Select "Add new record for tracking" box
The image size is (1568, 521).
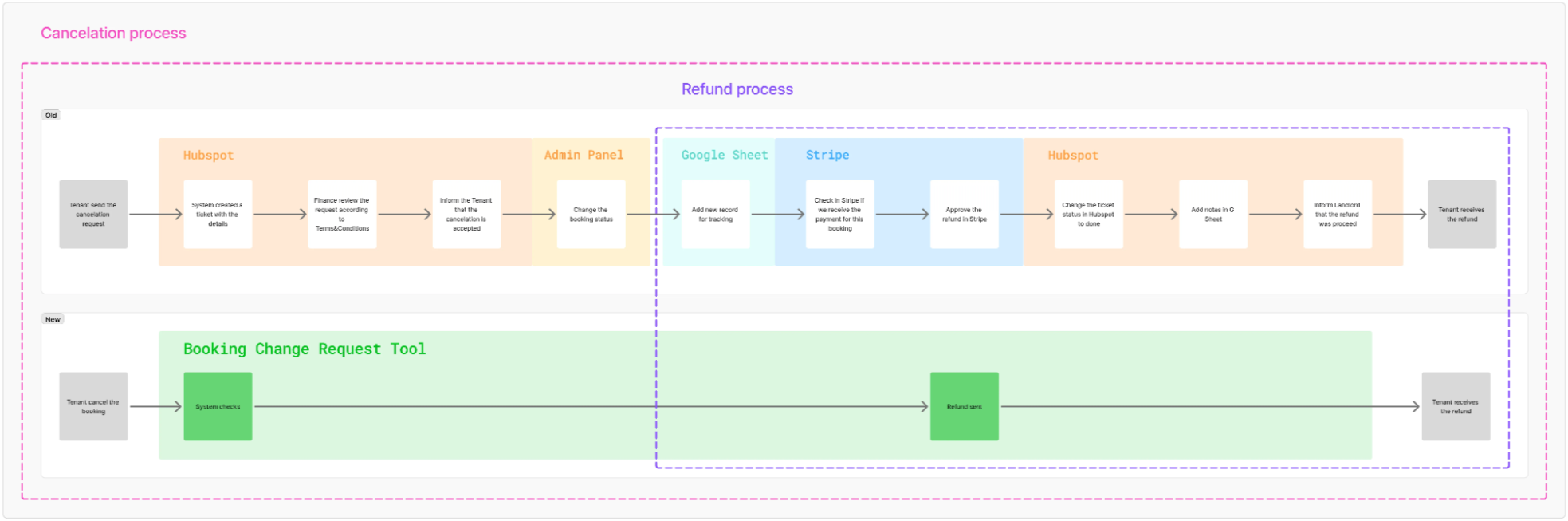coord(715,215)
